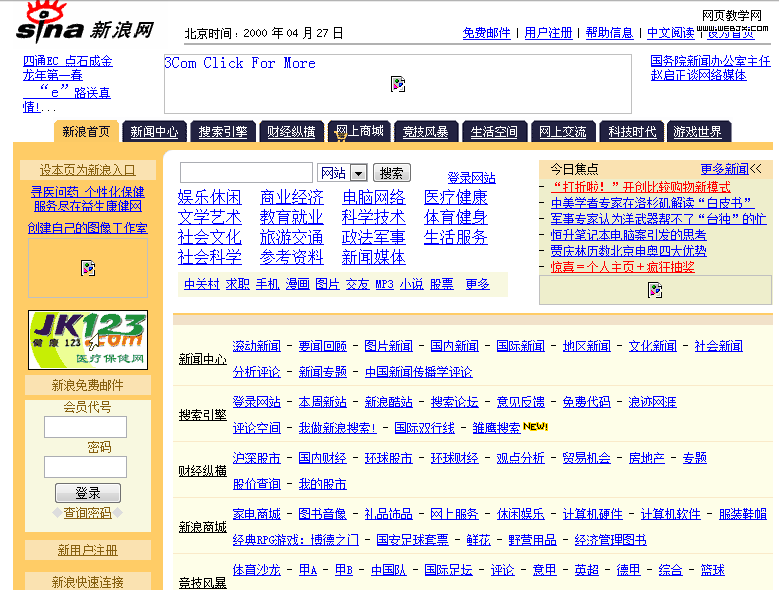The width and height of the screenshot is (779, 590).
Task: Focus the search keyword text box
Action: [246, 172]
